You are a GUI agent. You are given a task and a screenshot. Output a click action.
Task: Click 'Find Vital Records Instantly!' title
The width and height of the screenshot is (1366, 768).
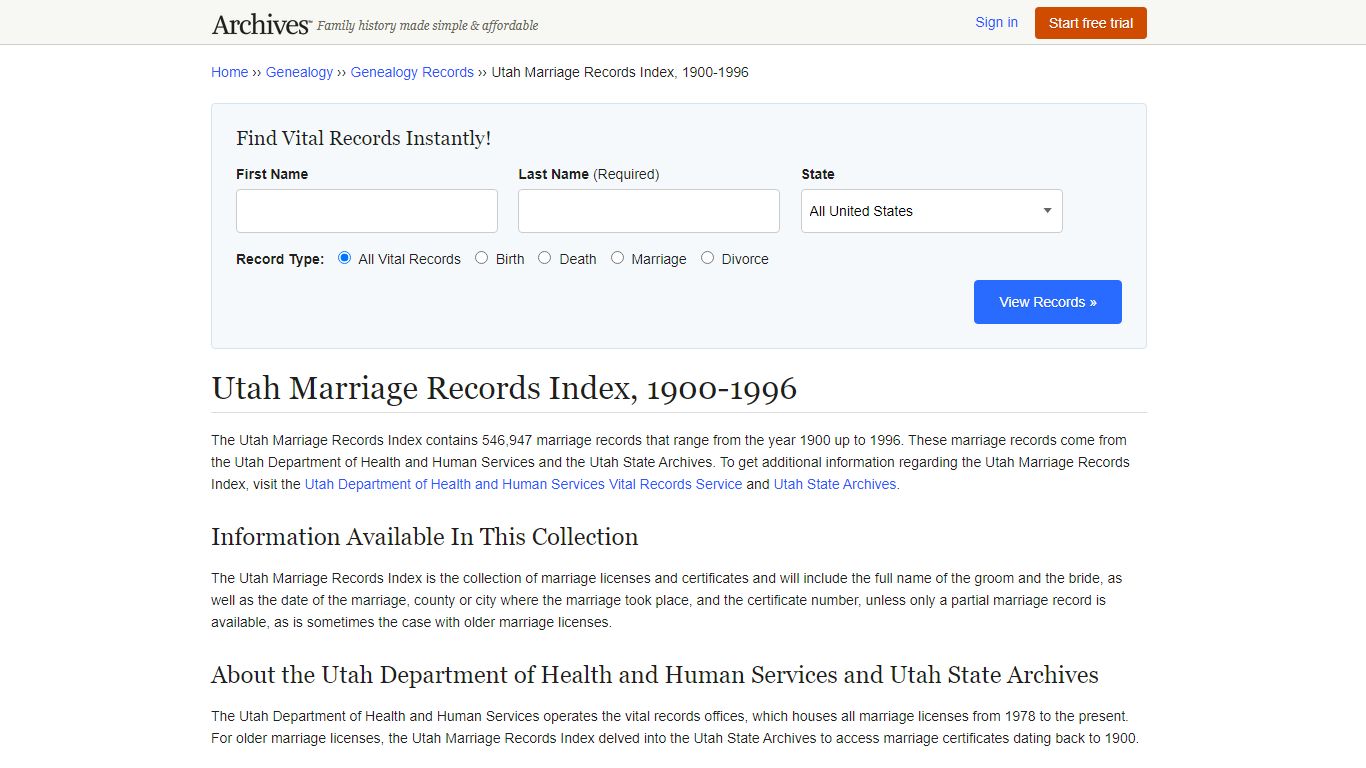tap(363, 138)
